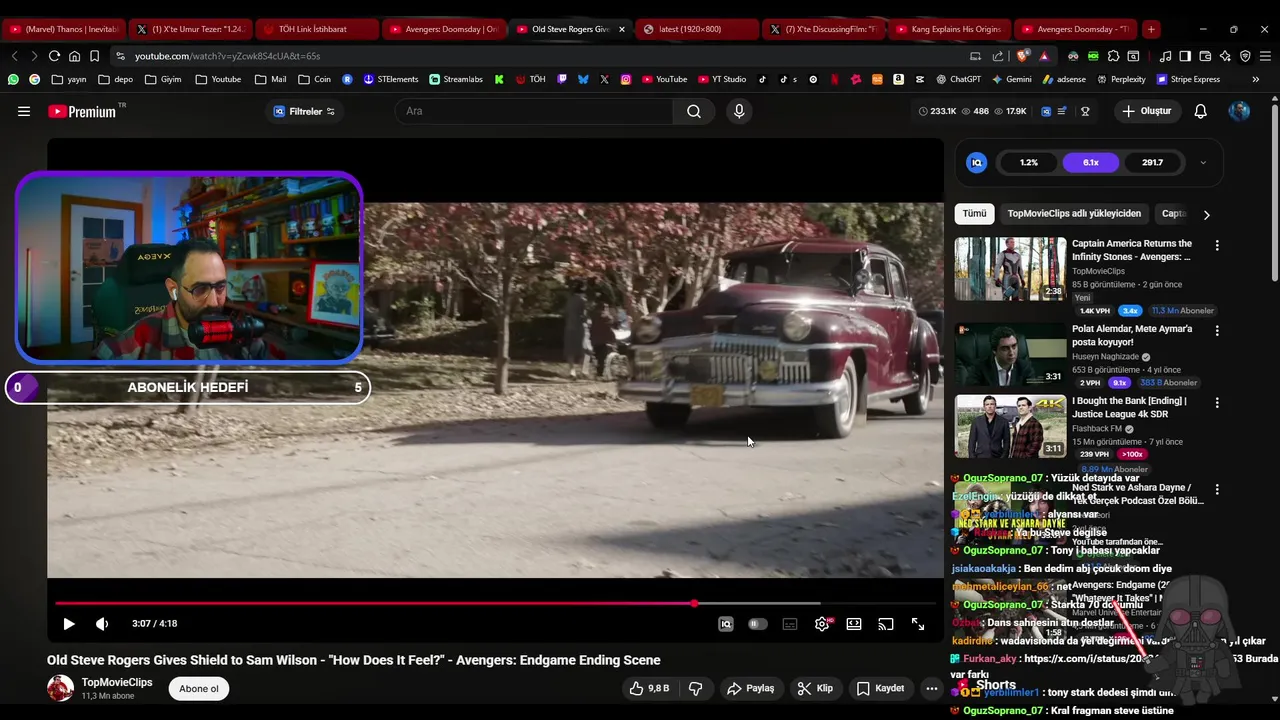Select the TopMovieClips adlı yükleyiciden chip
The height and width of the screenshot is (720, 1280).
click(1074, 213)
